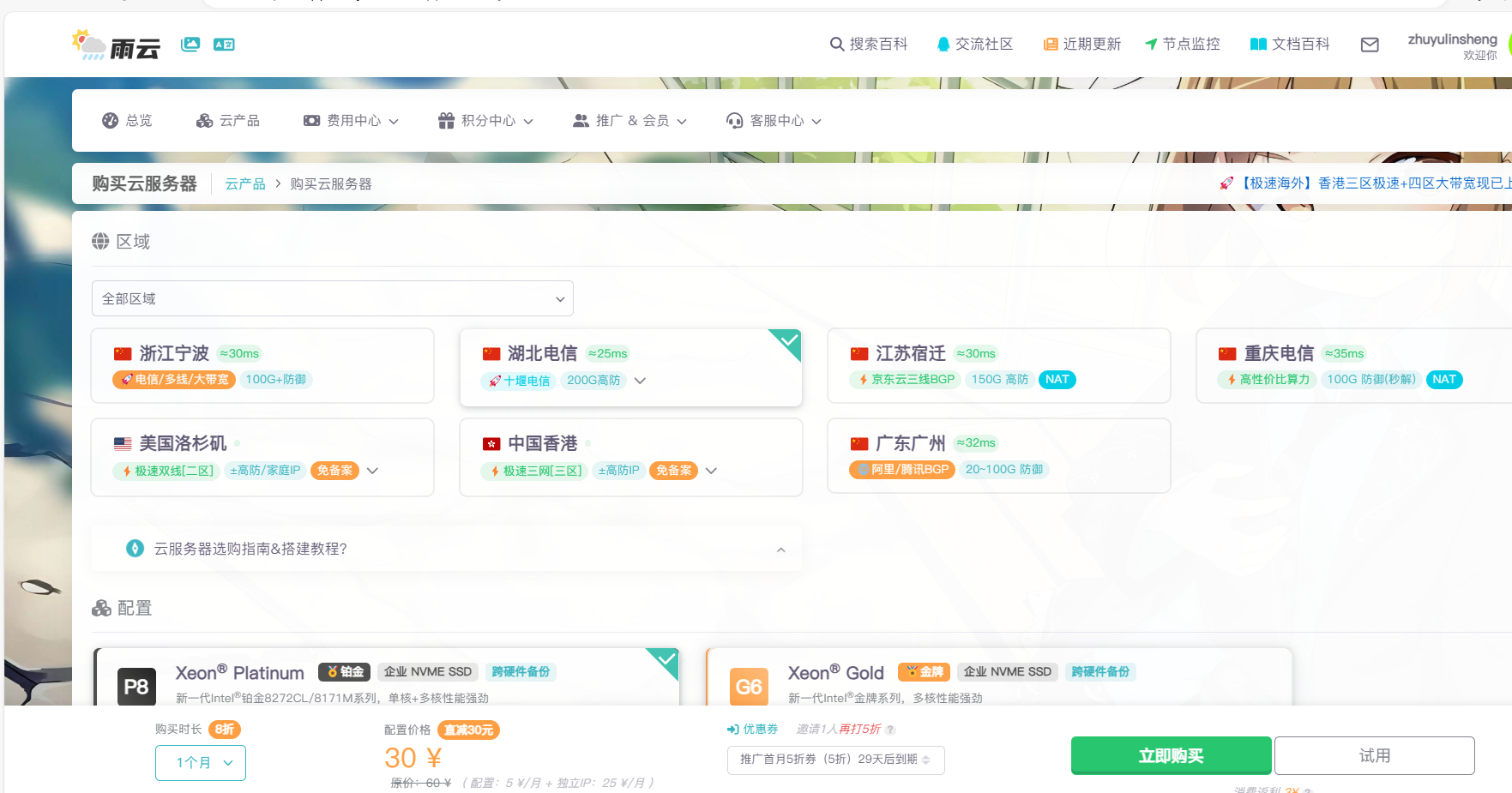
Task: Click the 雨云 logo
Action: click(x=117, y=44)
